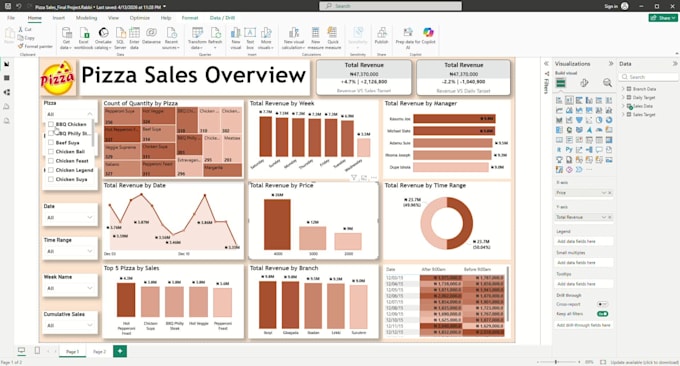
Task: Remove Price field from X-axis
Action: coord(610,193)
